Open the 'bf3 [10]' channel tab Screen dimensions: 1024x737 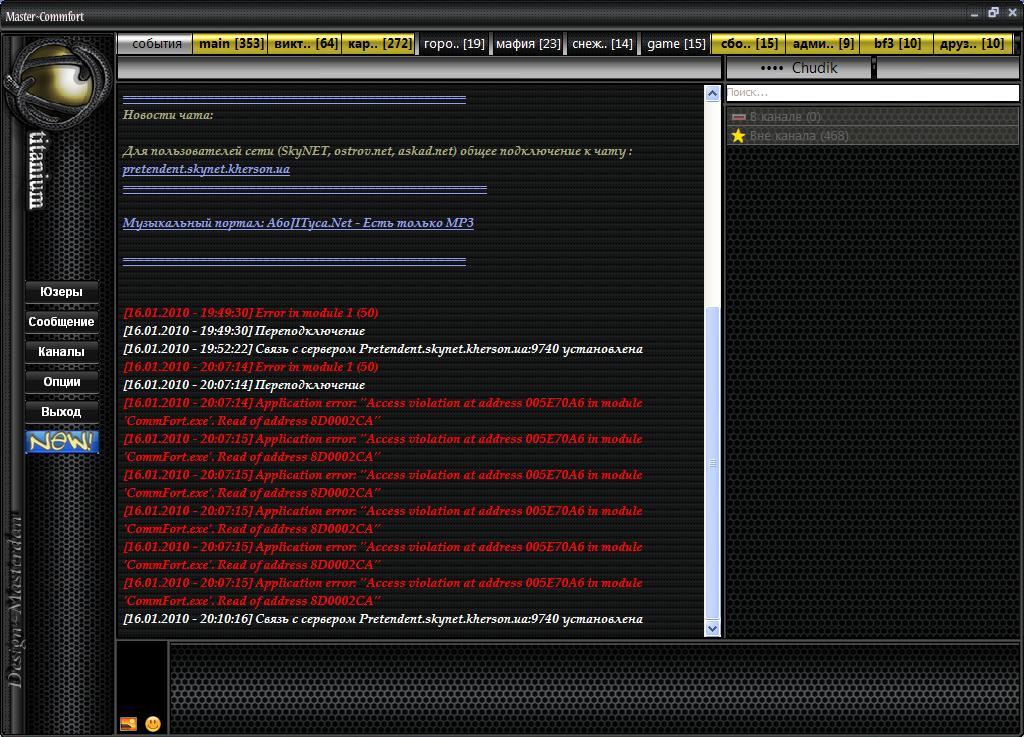click(x=896, y=44)
